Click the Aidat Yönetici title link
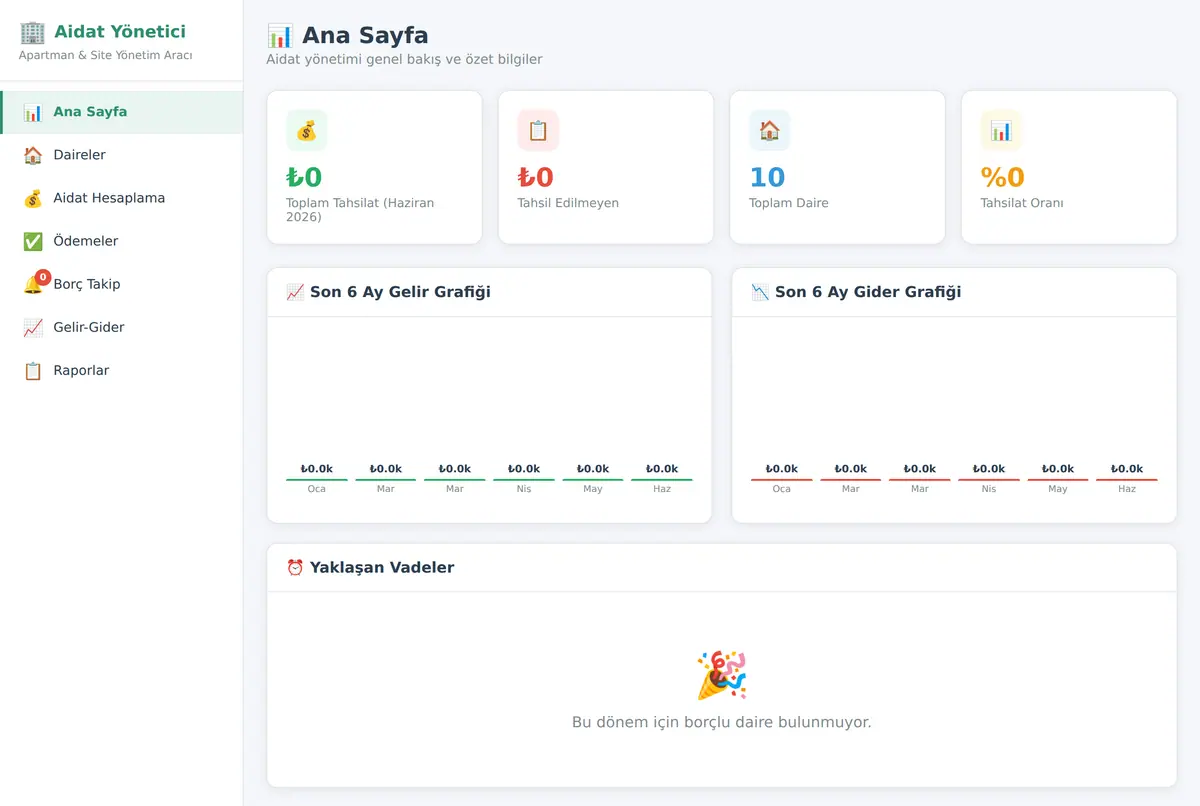 (x=120, y=32)
